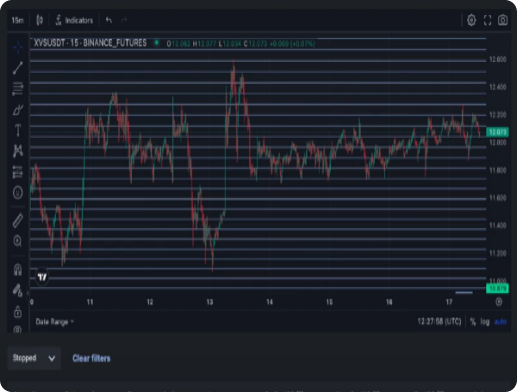The image size is (517, 392).
Task: Expand the Date Range menu
Action: pos(55,322)
